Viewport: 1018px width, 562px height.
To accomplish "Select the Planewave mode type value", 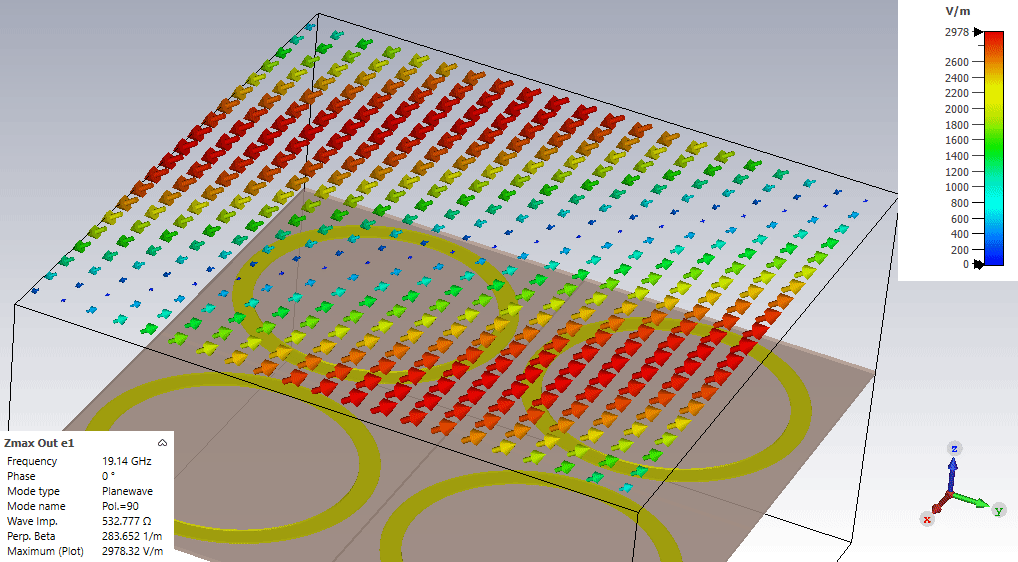I will [127, 491].
